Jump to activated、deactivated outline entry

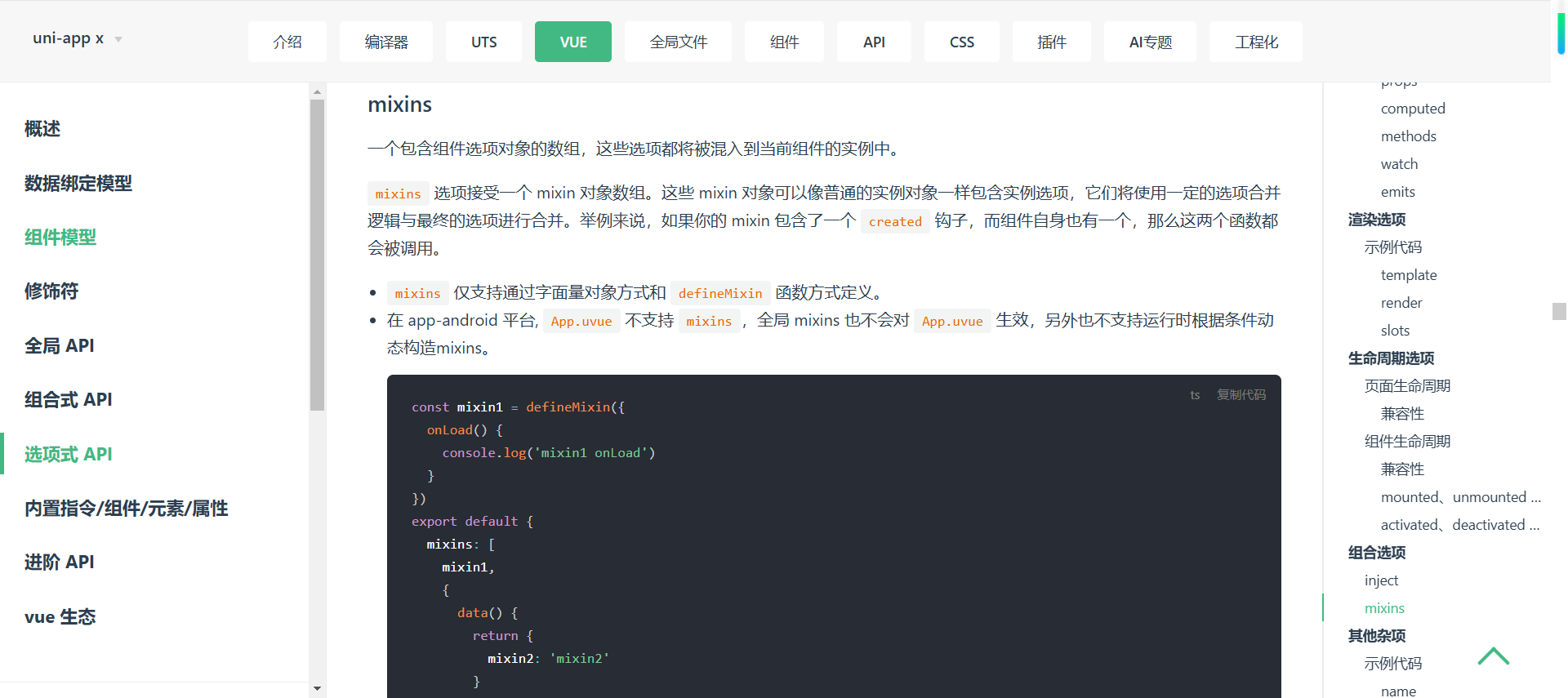[1460, 525]
